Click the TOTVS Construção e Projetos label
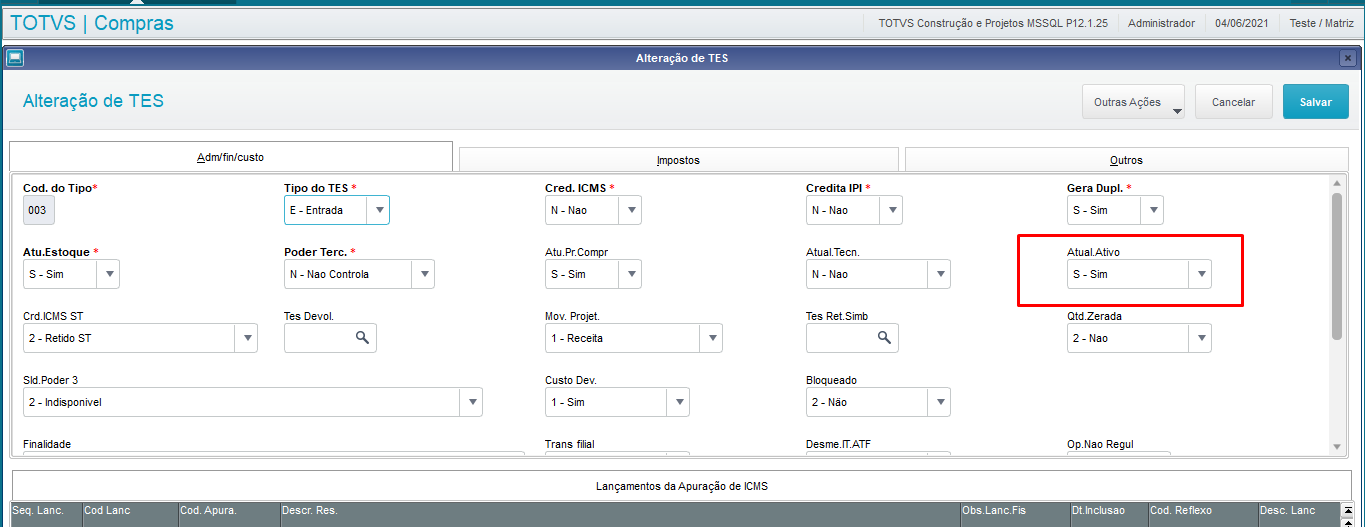 [993, 23]
